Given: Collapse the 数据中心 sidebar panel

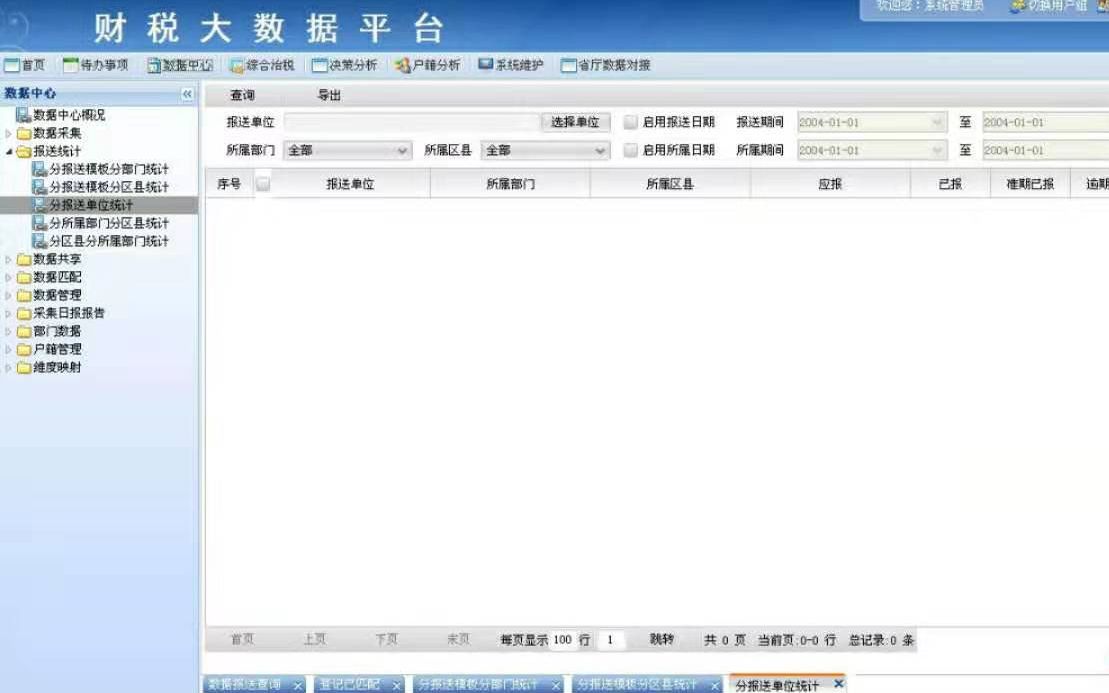Looking at the screenshot, I should tap(187, 94).
